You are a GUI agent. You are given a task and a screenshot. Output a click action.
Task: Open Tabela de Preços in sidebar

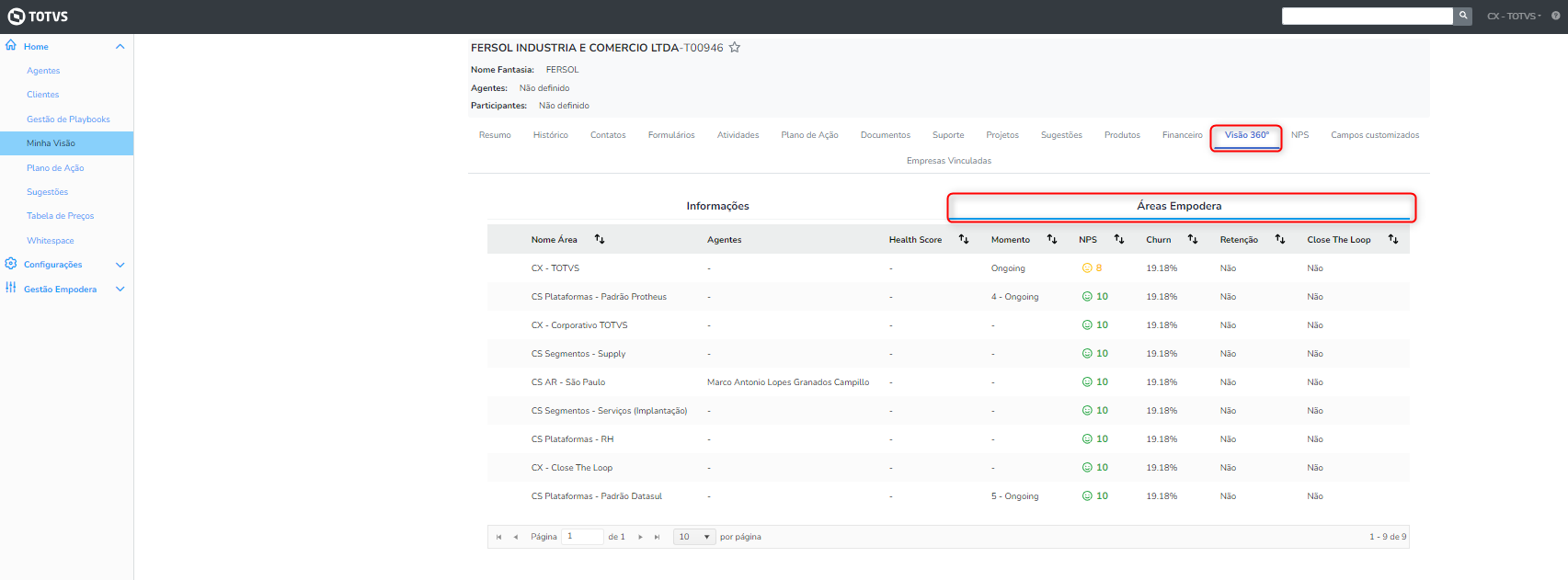click(60, 216)
